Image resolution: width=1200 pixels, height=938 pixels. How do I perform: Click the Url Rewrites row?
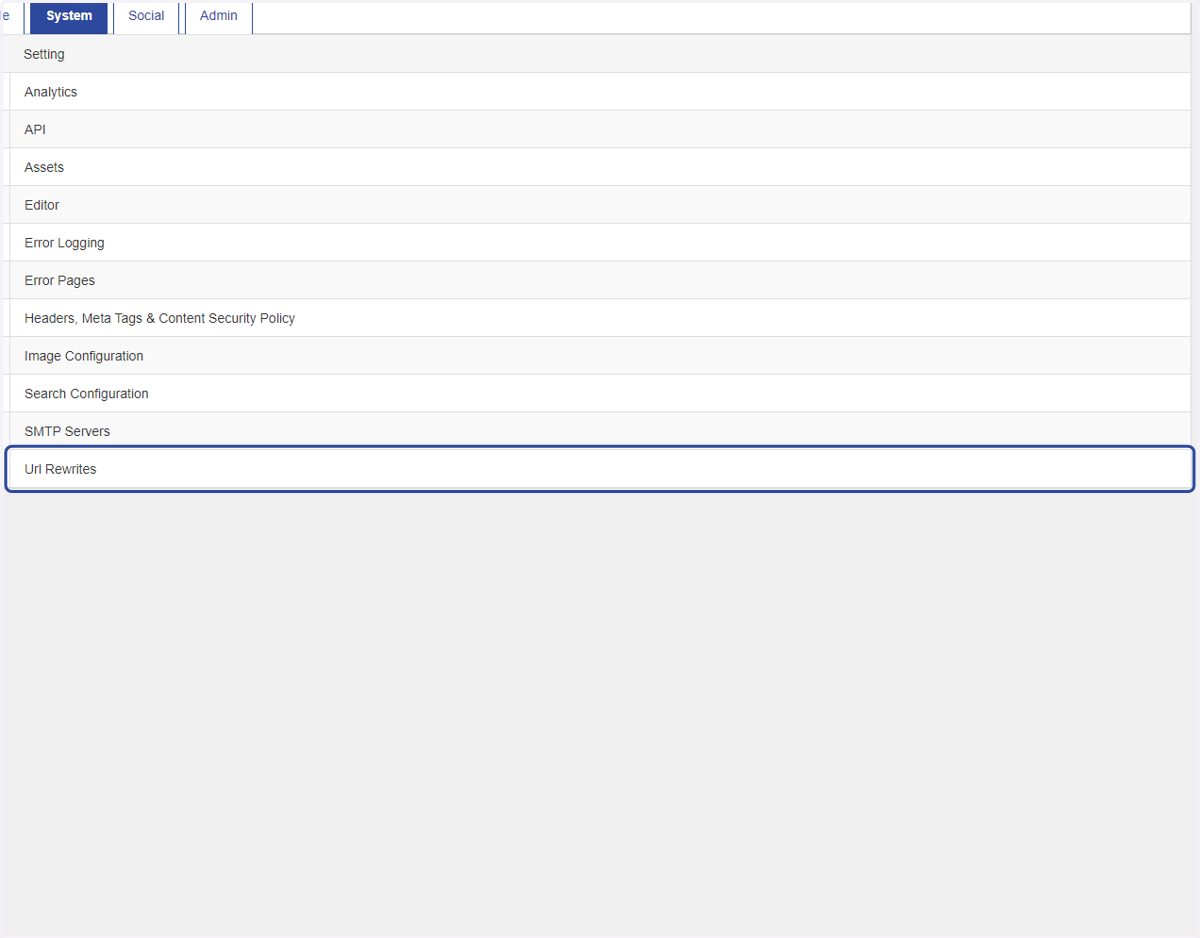[x=600, y=469]
